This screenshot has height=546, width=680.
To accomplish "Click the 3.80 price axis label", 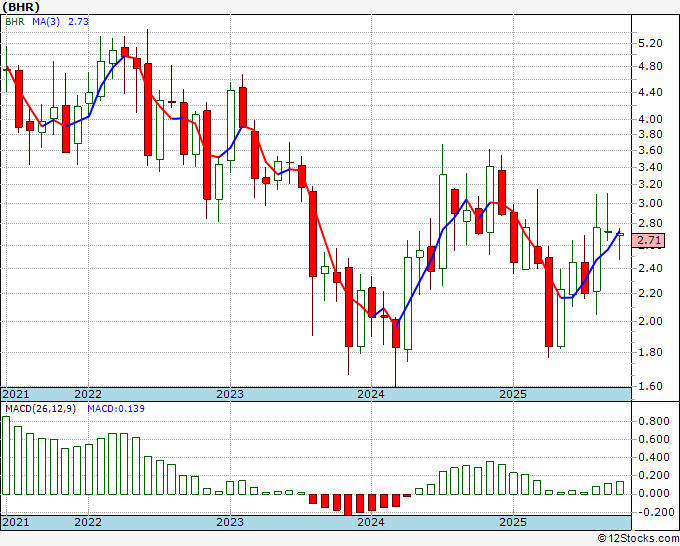I will [x=650, y=134].
